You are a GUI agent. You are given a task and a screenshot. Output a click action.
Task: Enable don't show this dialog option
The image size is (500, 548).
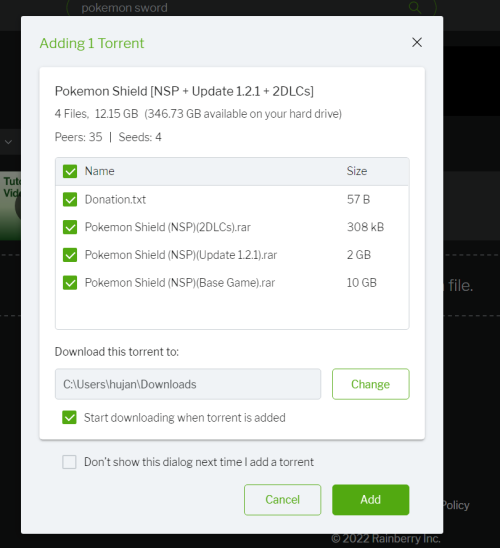pyautogui.click(x=69, y=462)
